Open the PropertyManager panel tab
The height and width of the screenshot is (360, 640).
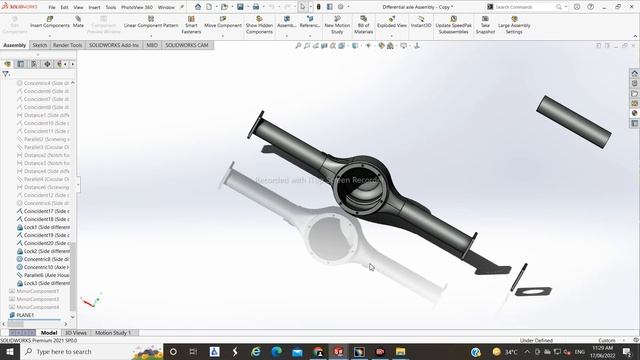point(21,64)
